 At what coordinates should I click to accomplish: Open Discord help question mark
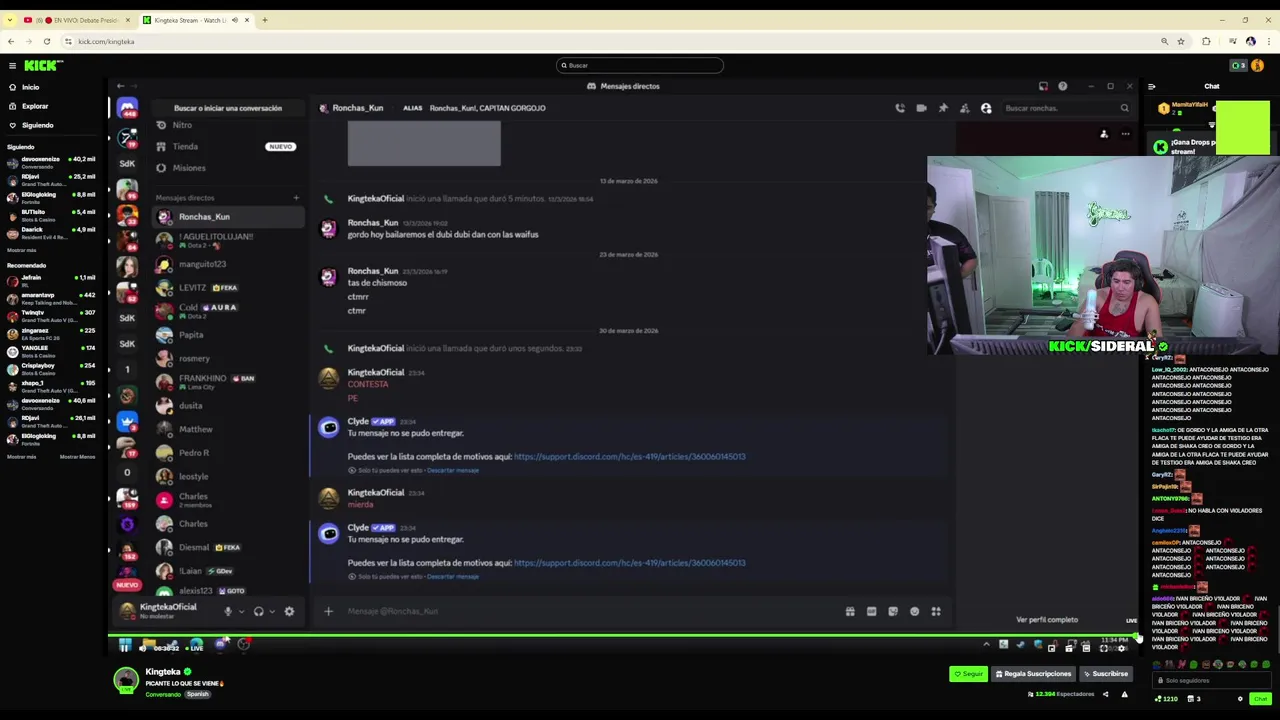1062,86
